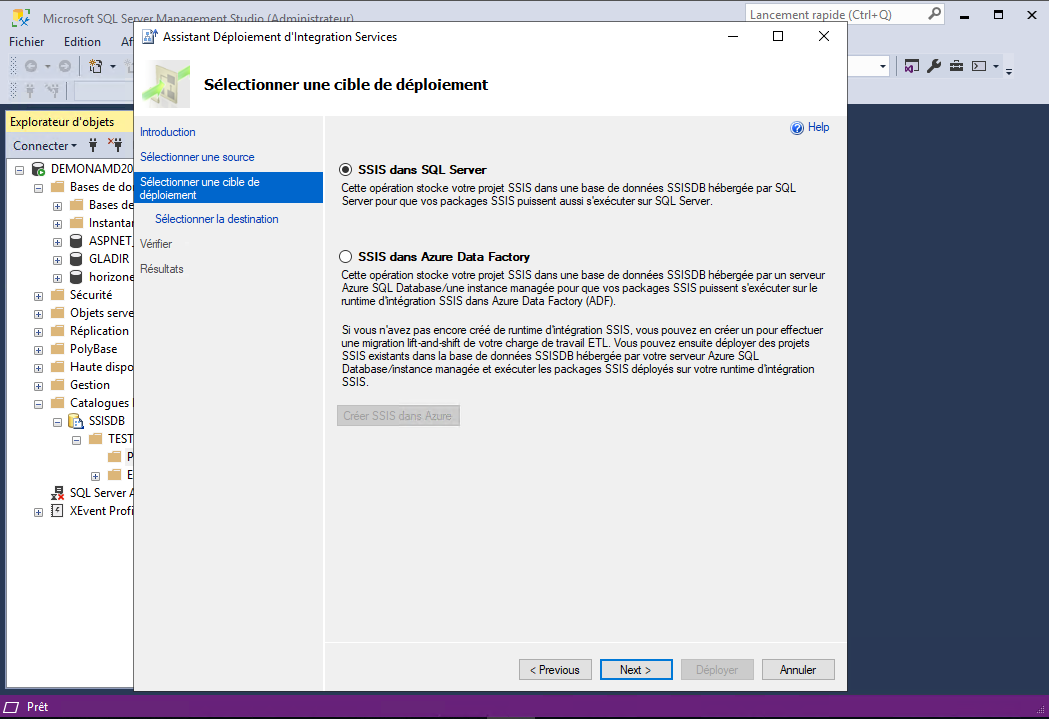Click the quick launch magnifier icon
Screen dimensions: 1049x719
tap(935, 13)
